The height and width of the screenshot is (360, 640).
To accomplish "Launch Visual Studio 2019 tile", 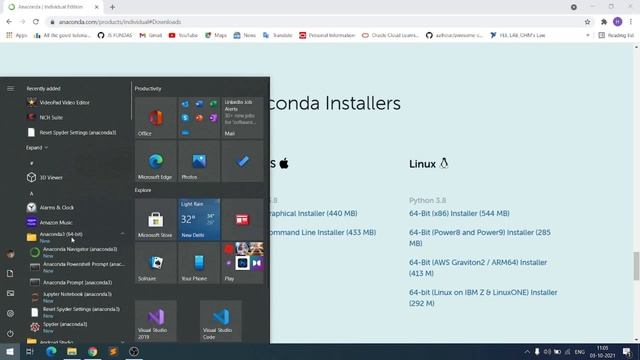I will (156, 321).
